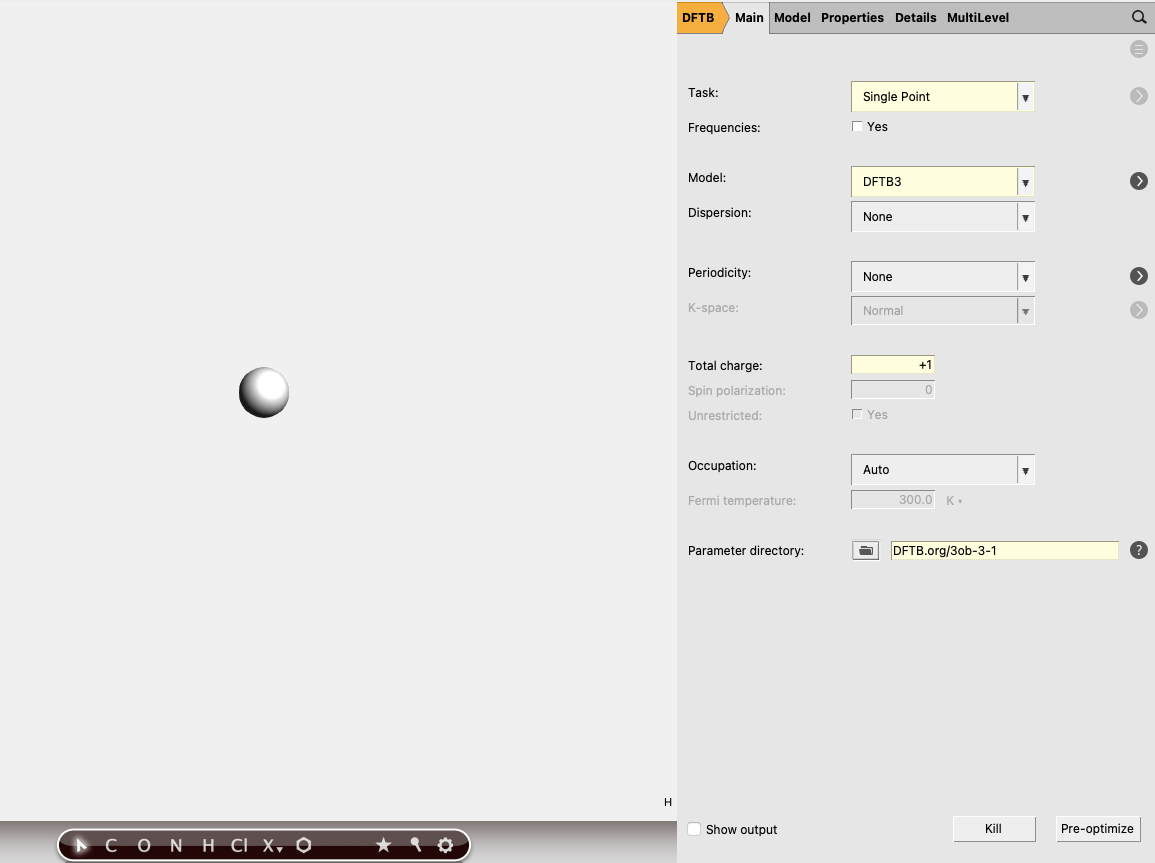Image resolution: width=1155 pixels, height=863 pixels.
Task: Toggle the Show output checkbox
Action: [694, 829]
